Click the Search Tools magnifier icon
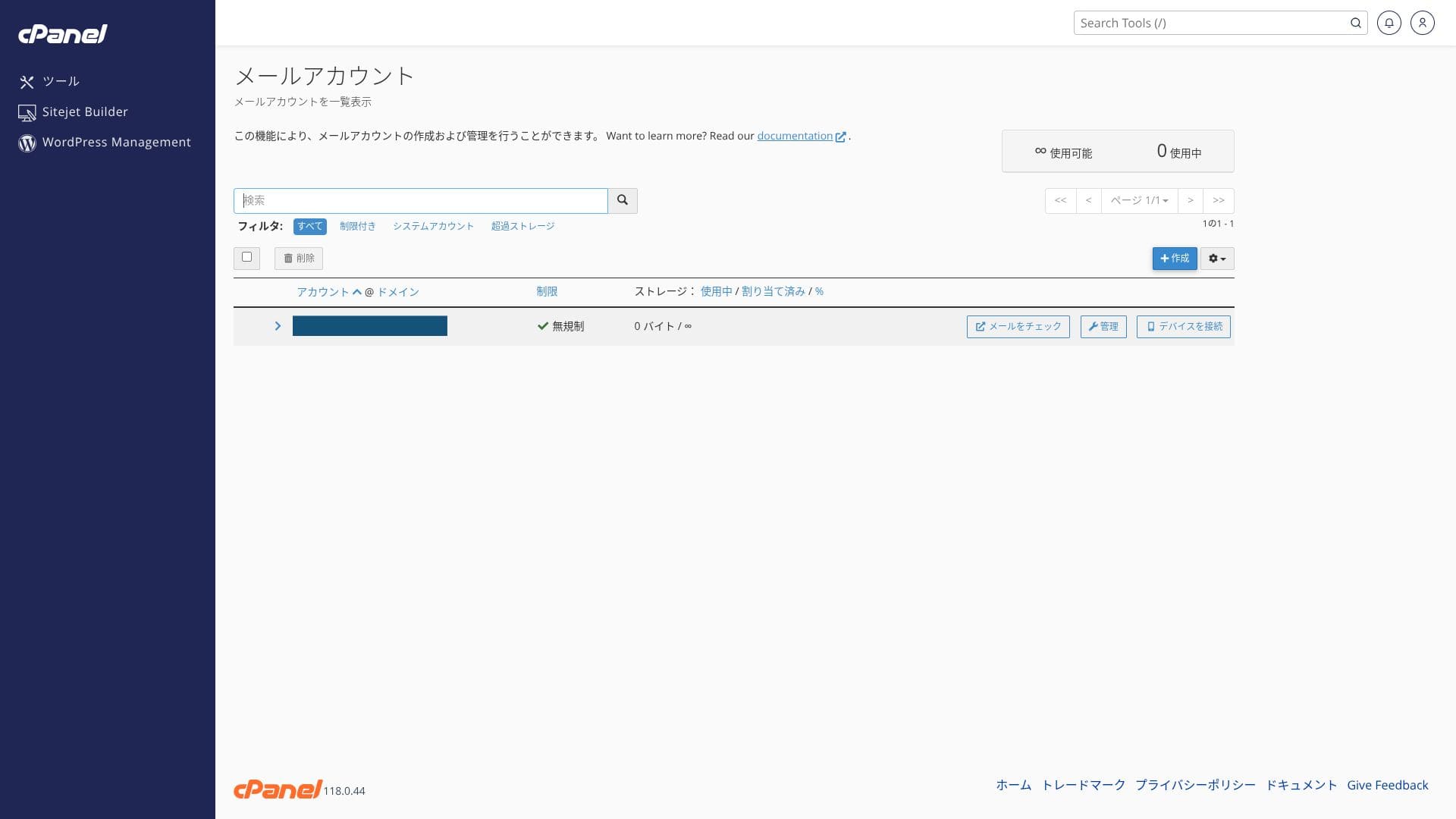1456x819 pixels. (1355, 23)
